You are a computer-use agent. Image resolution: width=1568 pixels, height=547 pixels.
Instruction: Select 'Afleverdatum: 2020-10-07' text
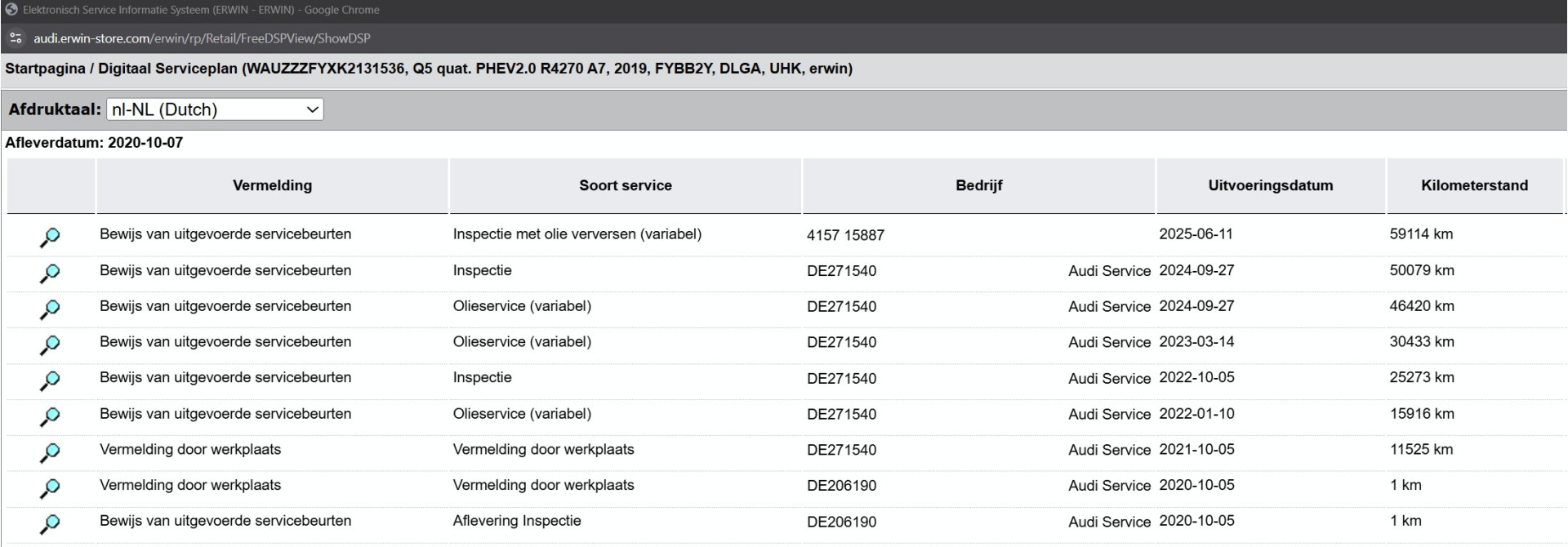94,143
